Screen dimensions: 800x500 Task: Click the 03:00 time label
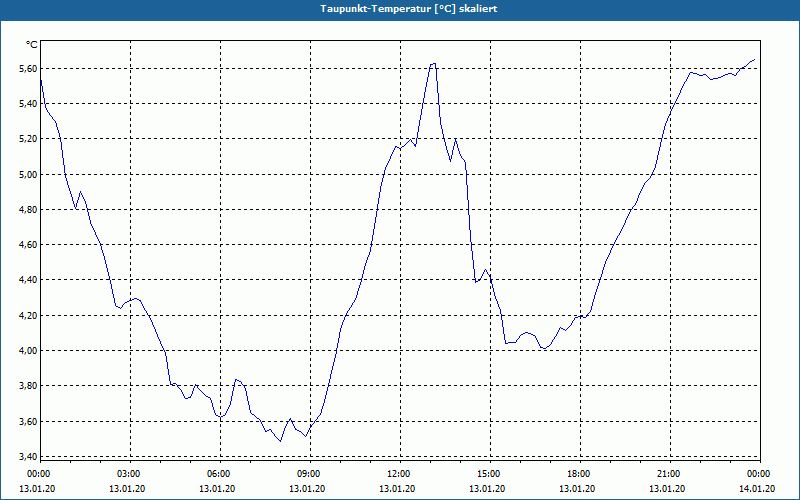coord(128,474)
